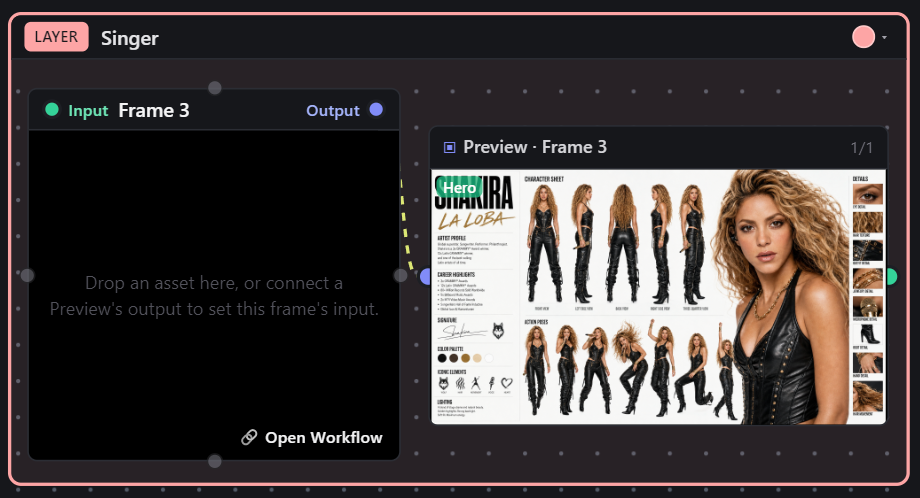The width and height of the screenshot is (920, 498).
Task: Click the LAYER badge on Singer
Action: pos(56,37)
